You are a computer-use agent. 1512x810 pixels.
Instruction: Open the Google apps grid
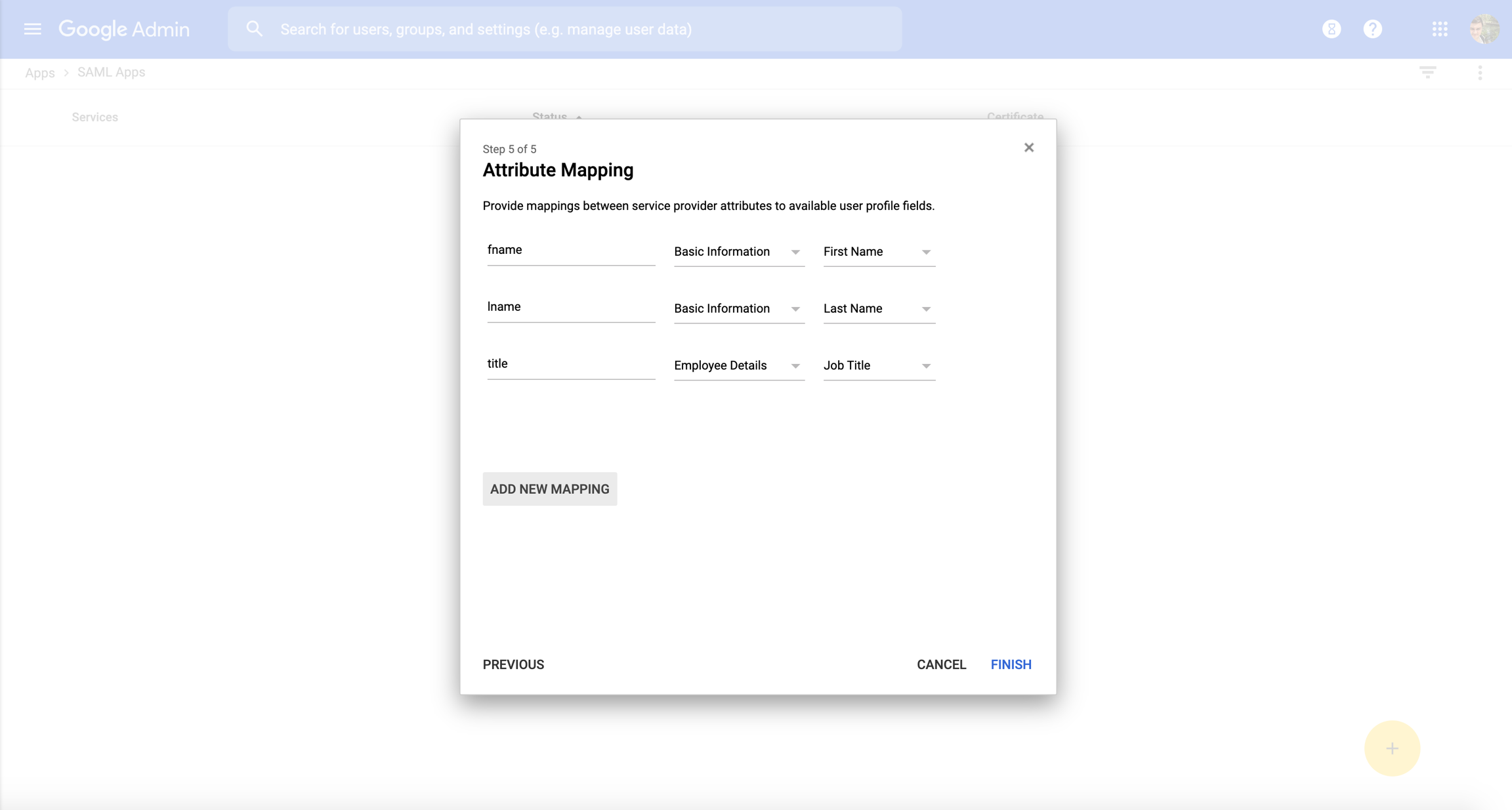1440,29
